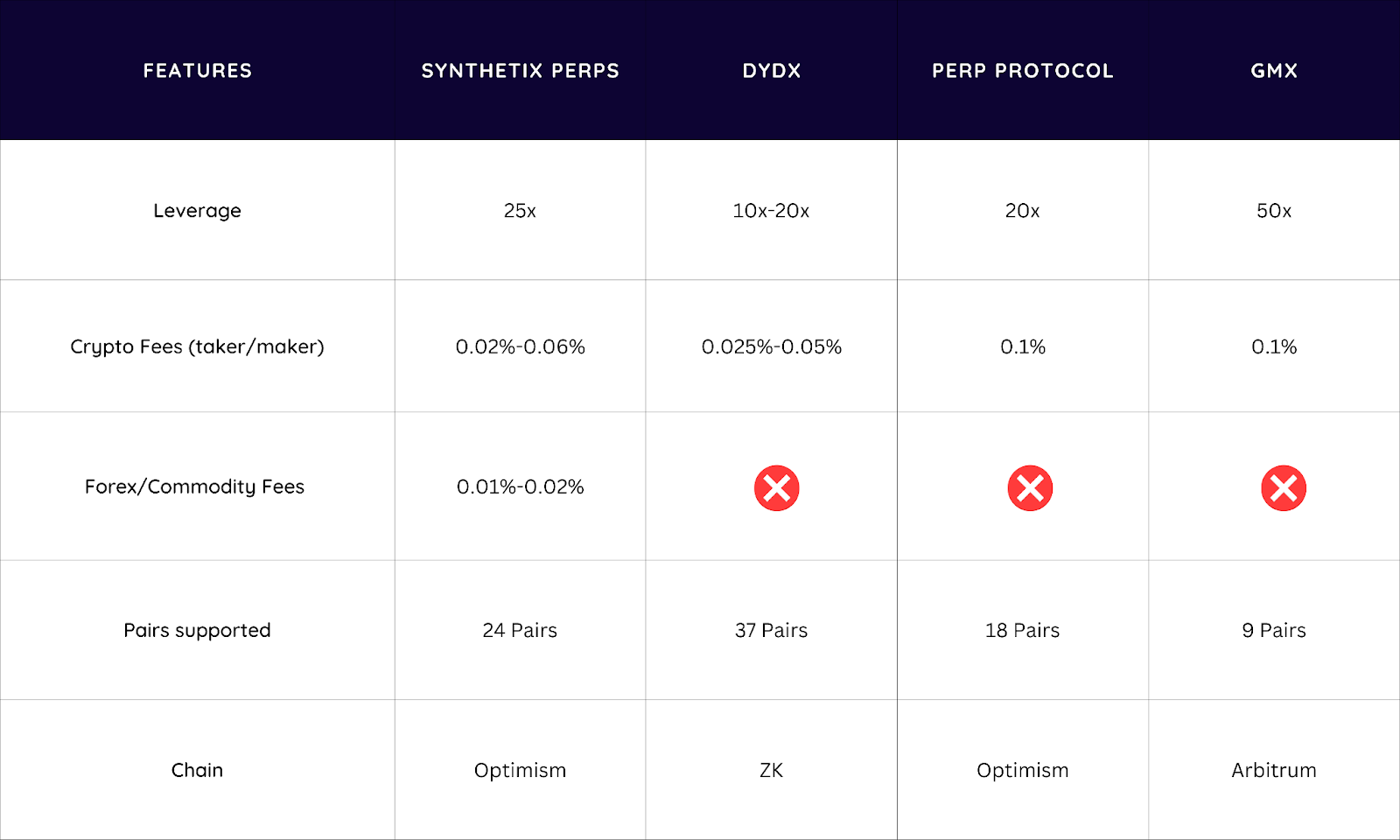This screenshot has height=840, width=1400.
Task: Select the ZK chain cell
Action: click(771, 771)
